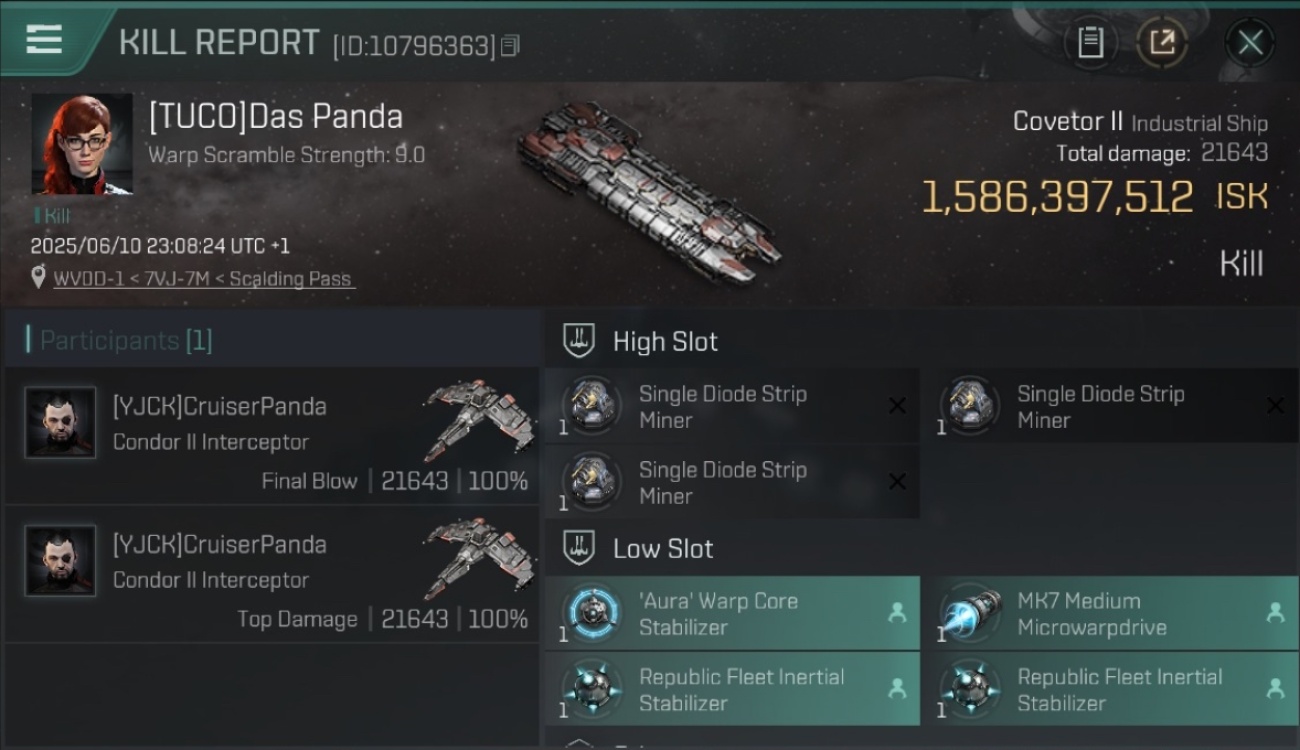1300x750 pixels.
Task: View Das Panda's character portrait
Action: coord(81,145)
